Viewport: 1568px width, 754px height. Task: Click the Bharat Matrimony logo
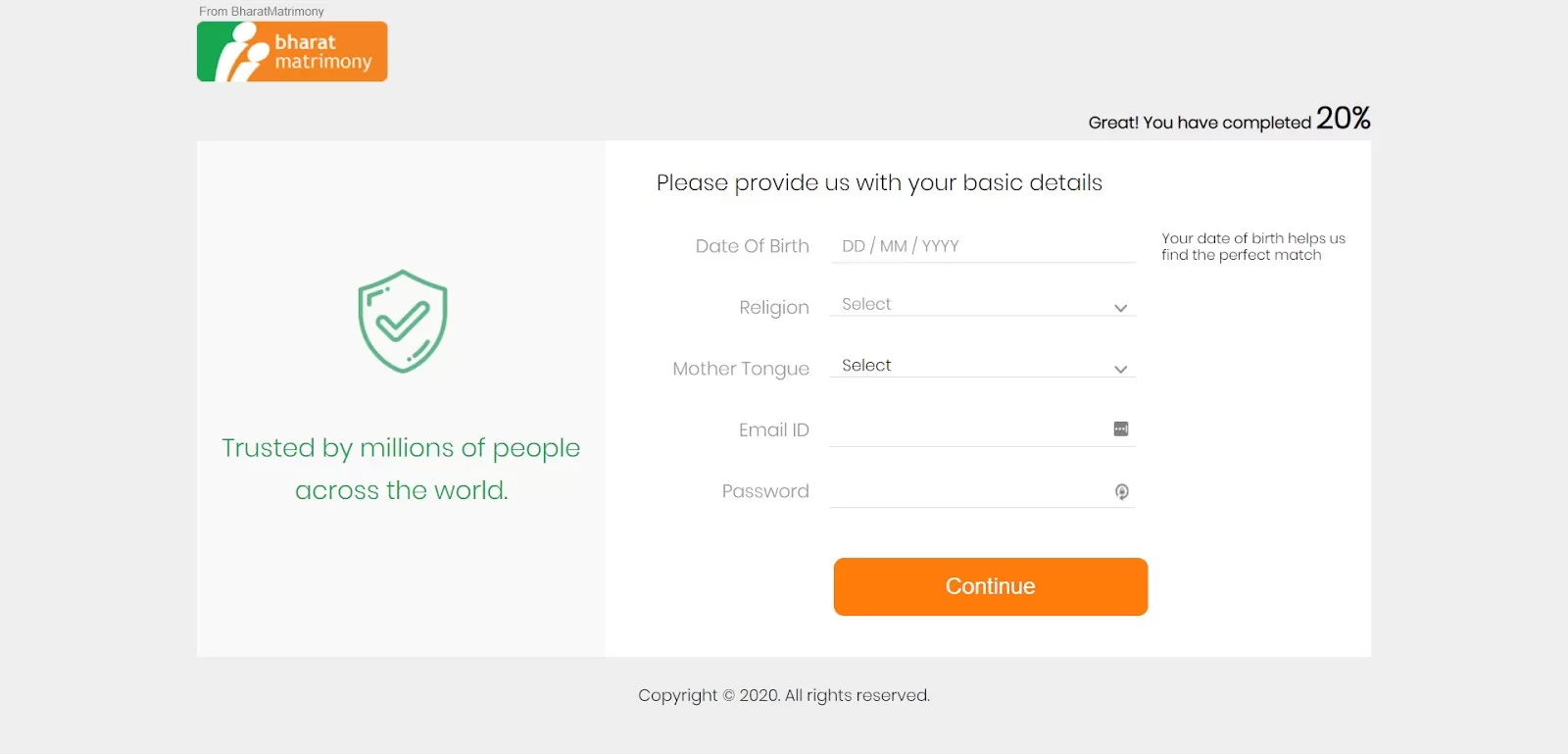coord(292,52)
